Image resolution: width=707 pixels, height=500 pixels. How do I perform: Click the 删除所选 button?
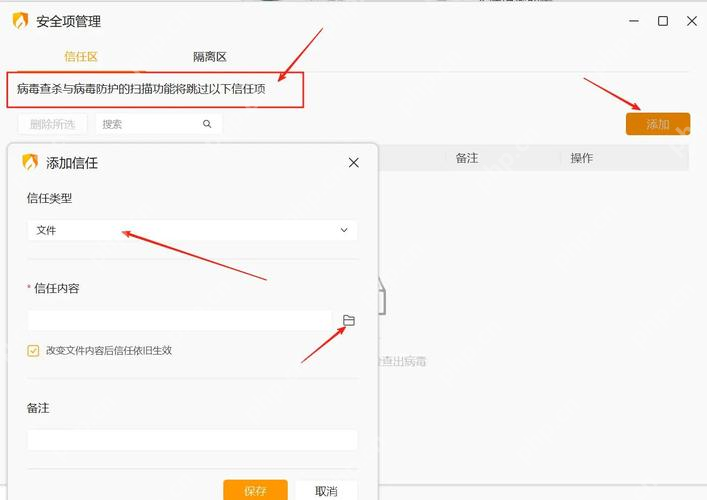pyautogui.click(x=52, y=124)
